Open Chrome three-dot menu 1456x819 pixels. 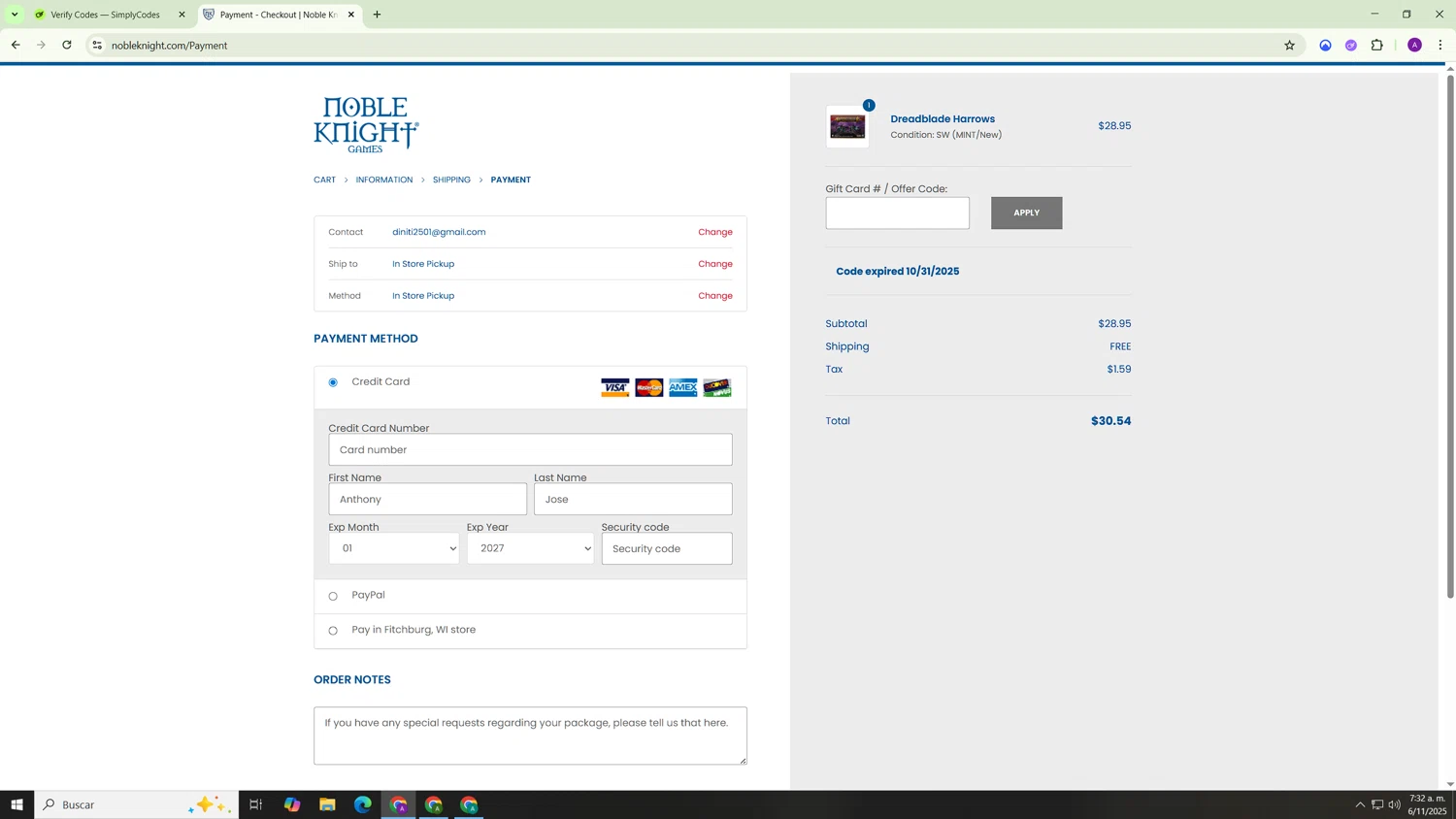point(1440,45)
